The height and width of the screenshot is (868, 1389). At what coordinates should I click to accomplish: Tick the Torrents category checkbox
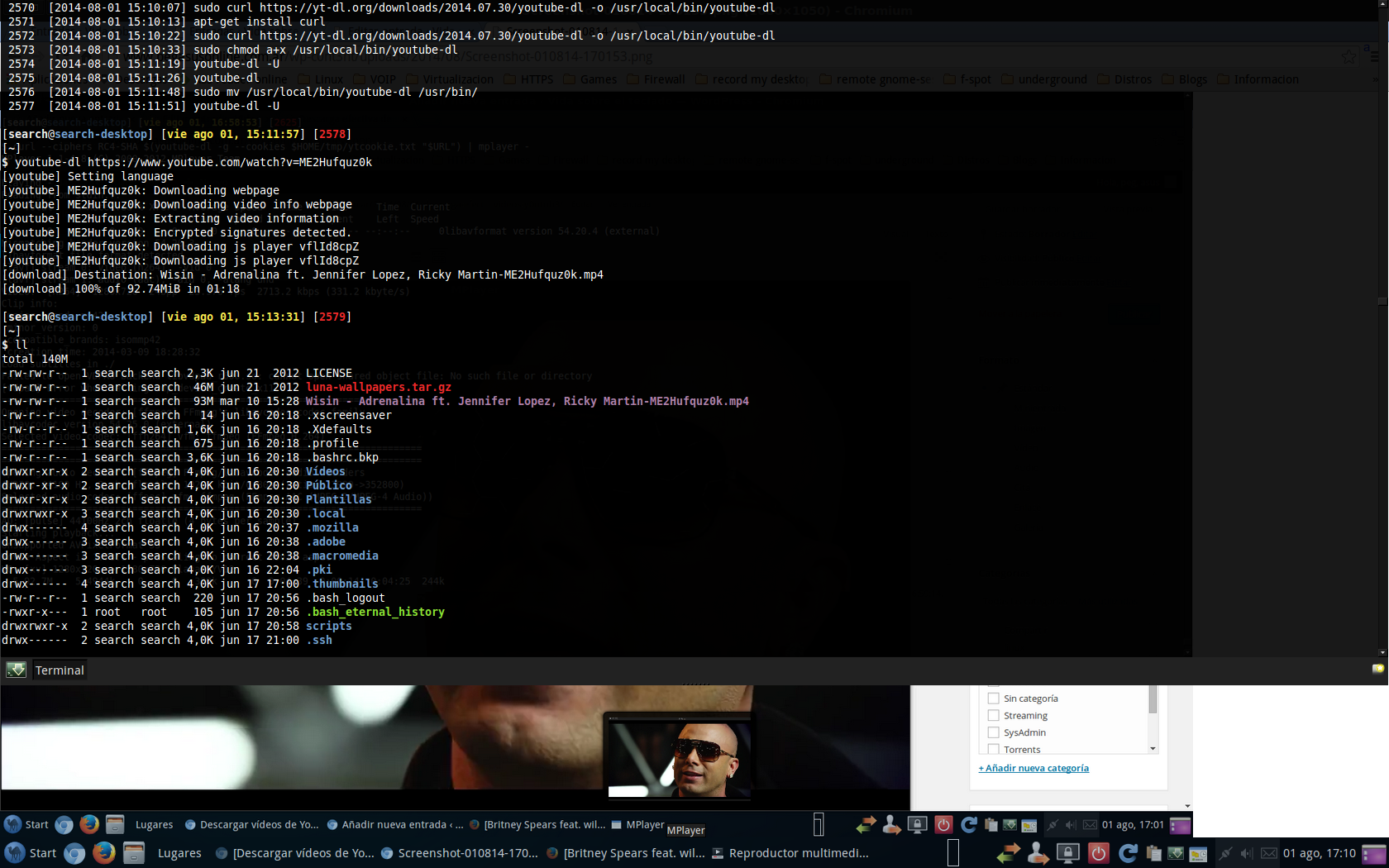coord(994,749)
